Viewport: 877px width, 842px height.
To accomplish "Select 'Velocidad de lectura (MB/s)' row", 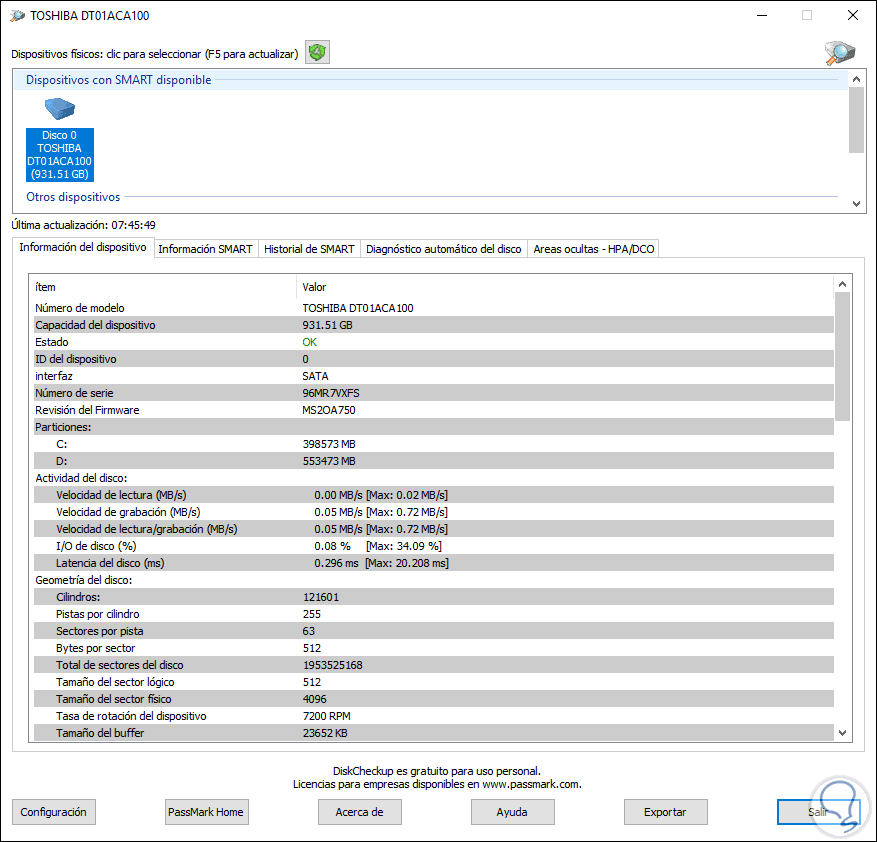I will tap(433, 495).
